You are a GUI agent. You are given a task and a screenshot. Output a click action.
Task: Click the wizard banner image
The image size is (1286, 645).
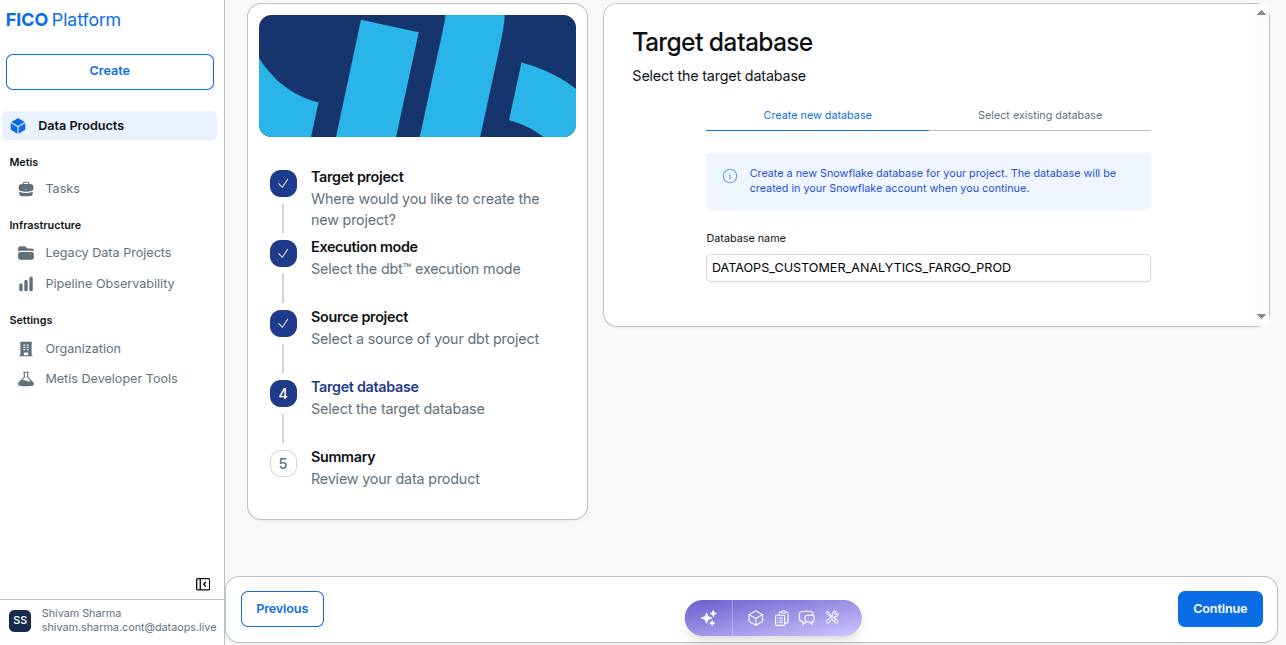pos(417,76)
